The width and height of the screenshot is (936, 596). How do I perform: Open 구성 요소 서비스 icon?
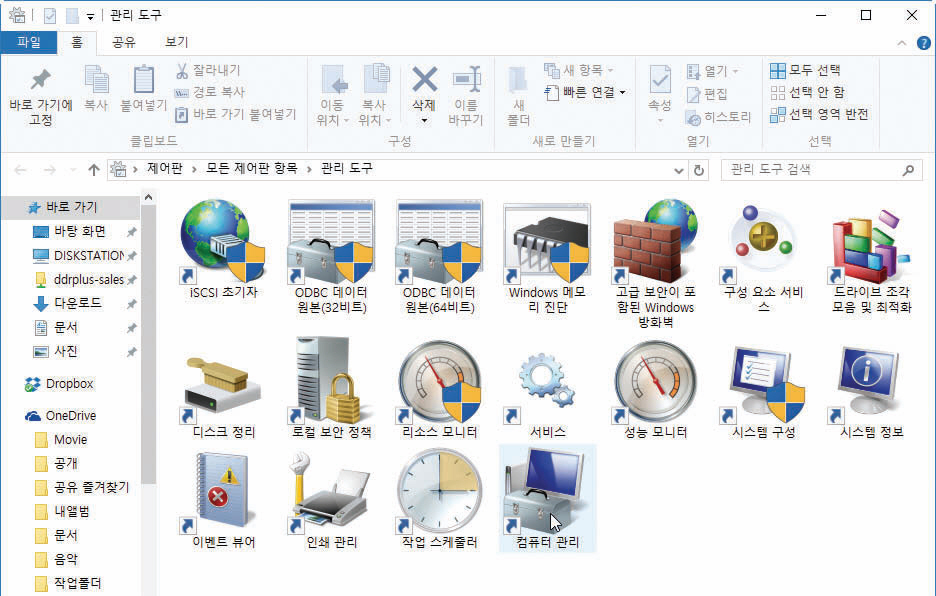coord(763,257)
